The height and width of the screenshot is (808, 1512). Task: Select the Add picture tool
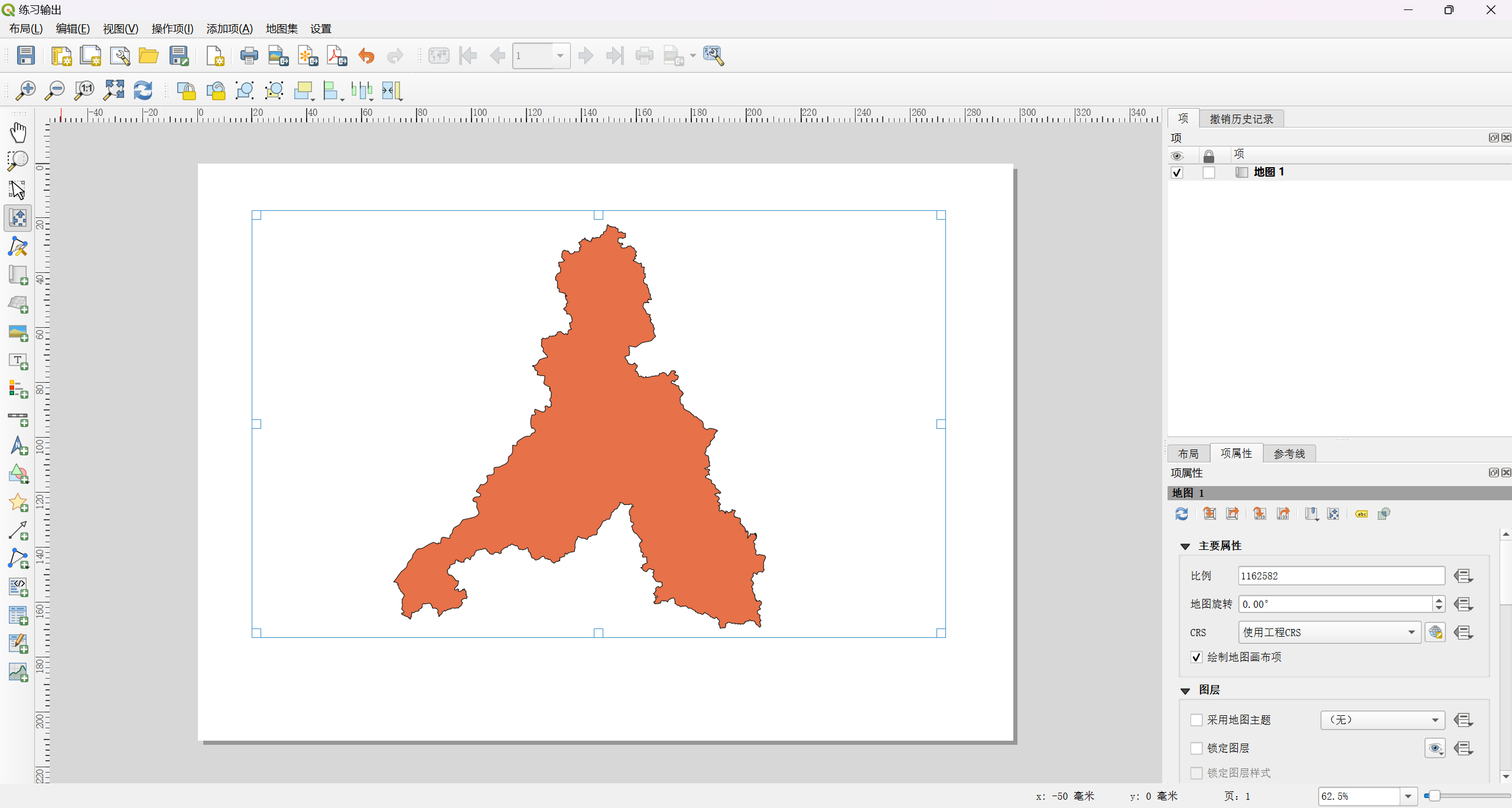click(18, 333)
